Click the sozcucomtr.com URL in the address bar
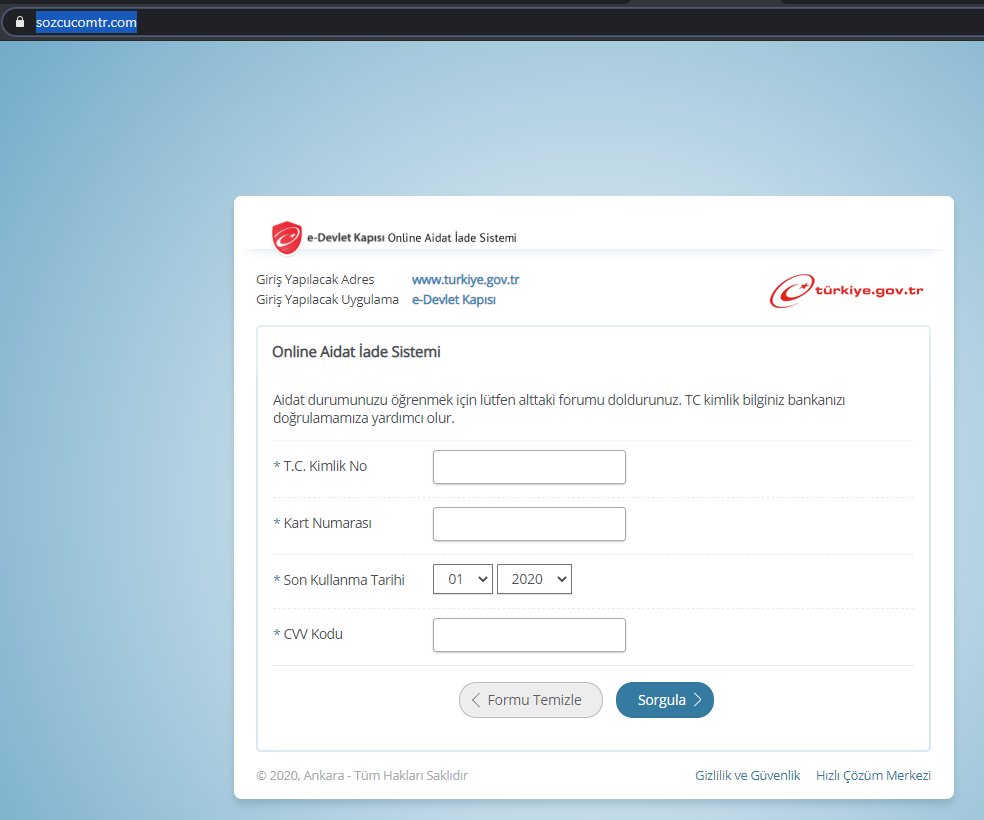 click(x=86, y=22)
